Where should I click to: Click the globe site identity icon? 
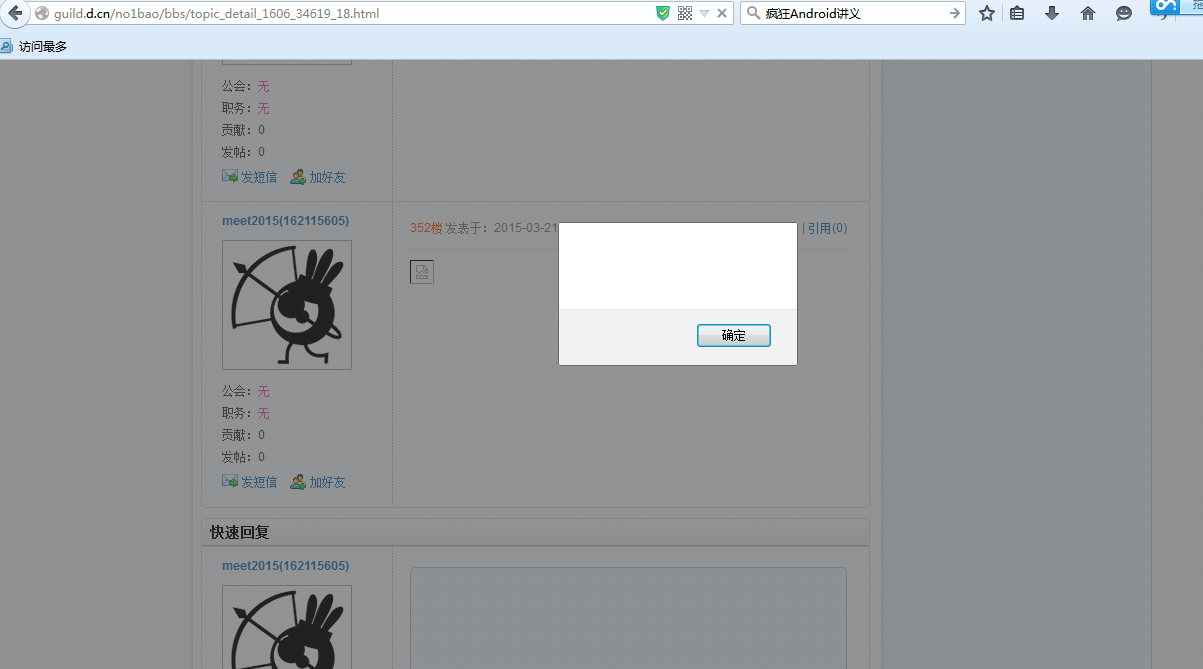tap(42, 14)
